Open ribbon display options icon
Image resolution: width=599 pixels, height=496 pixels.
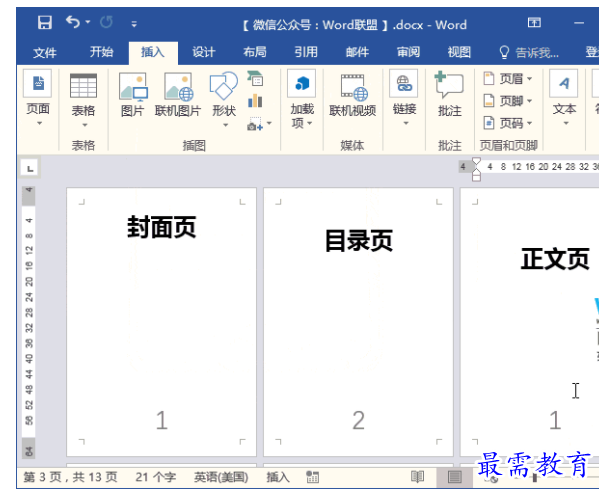(534, 23)
